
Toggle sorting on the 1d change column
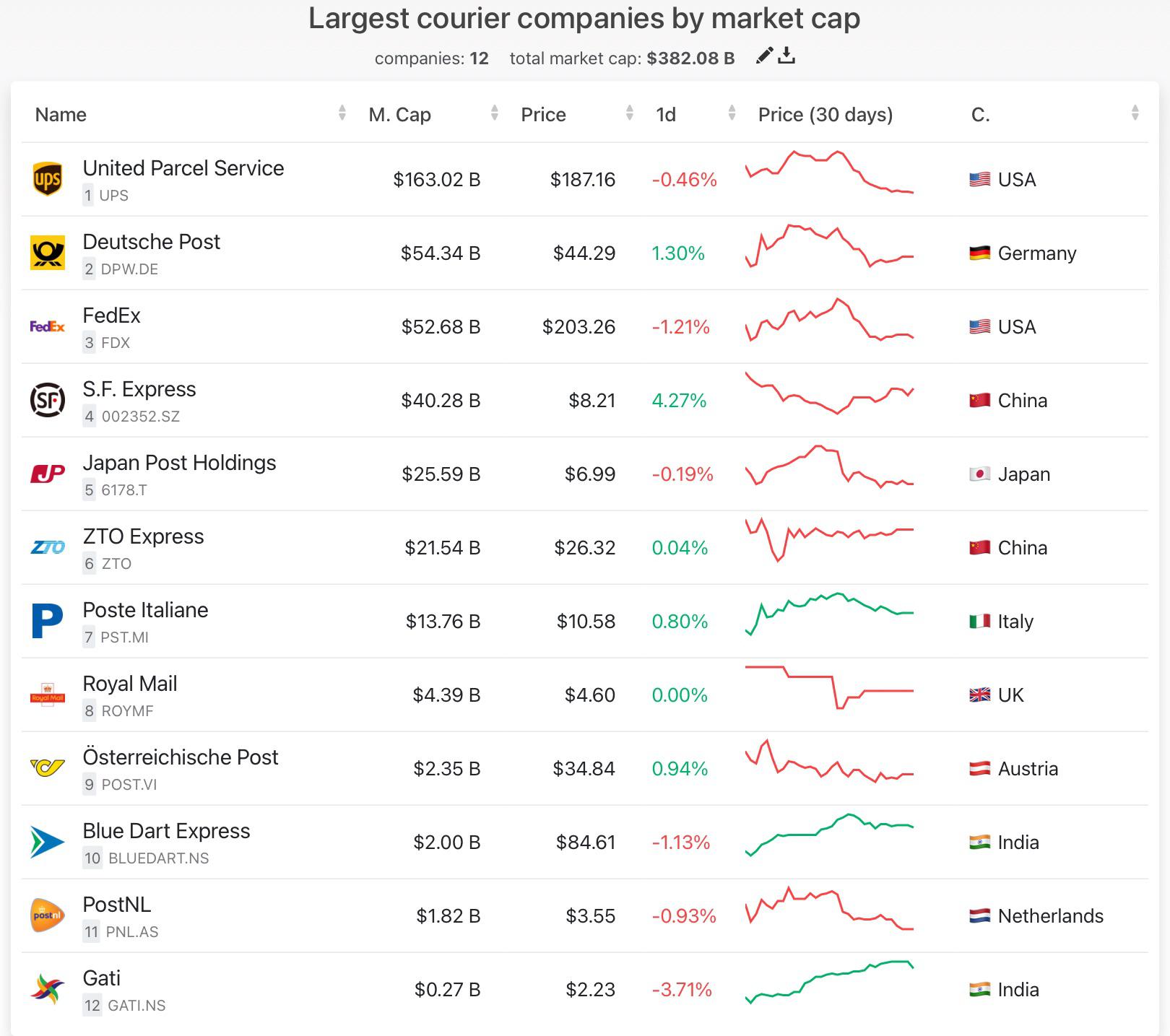[665, 114]
